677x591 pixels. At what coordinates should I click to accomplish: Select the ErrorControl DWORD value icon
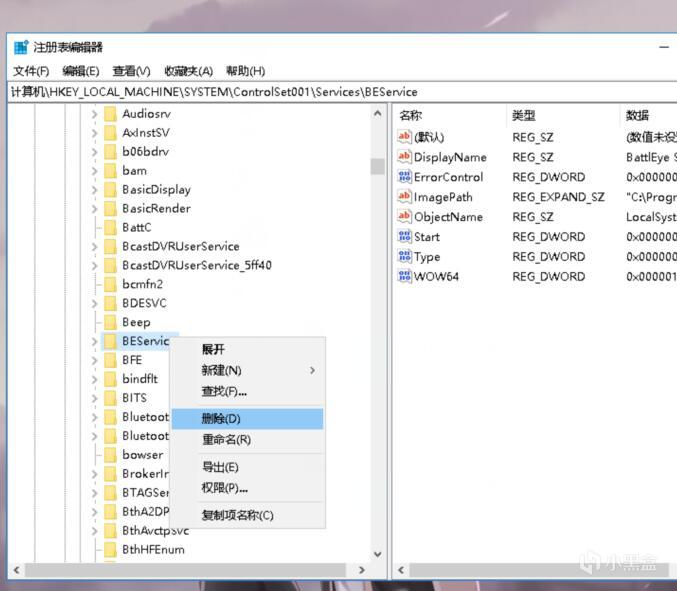tap(404, 177)
